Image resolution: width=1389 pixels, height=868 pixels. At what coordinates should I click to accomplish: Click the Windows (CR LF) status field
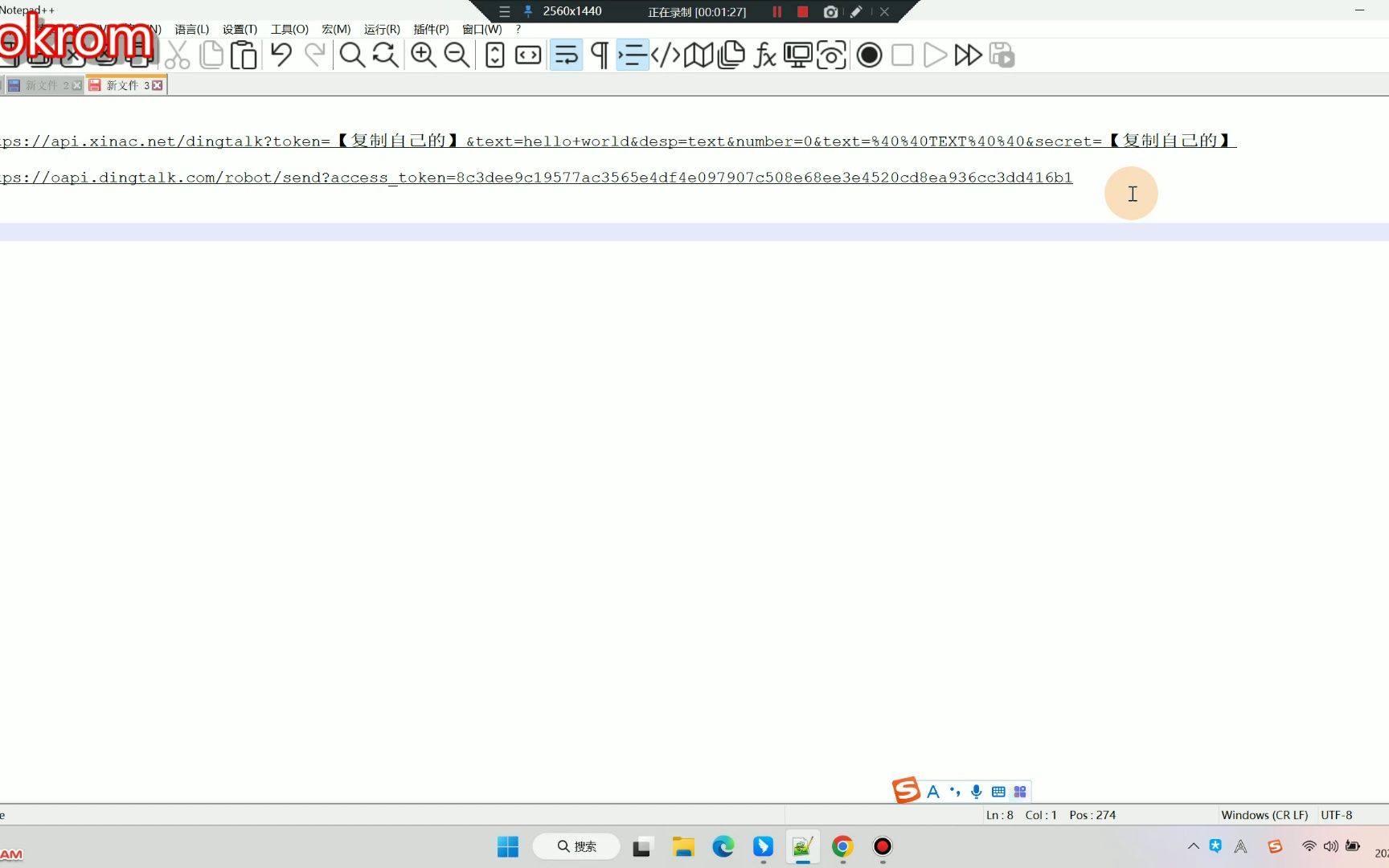click(x=1264, y=815)
